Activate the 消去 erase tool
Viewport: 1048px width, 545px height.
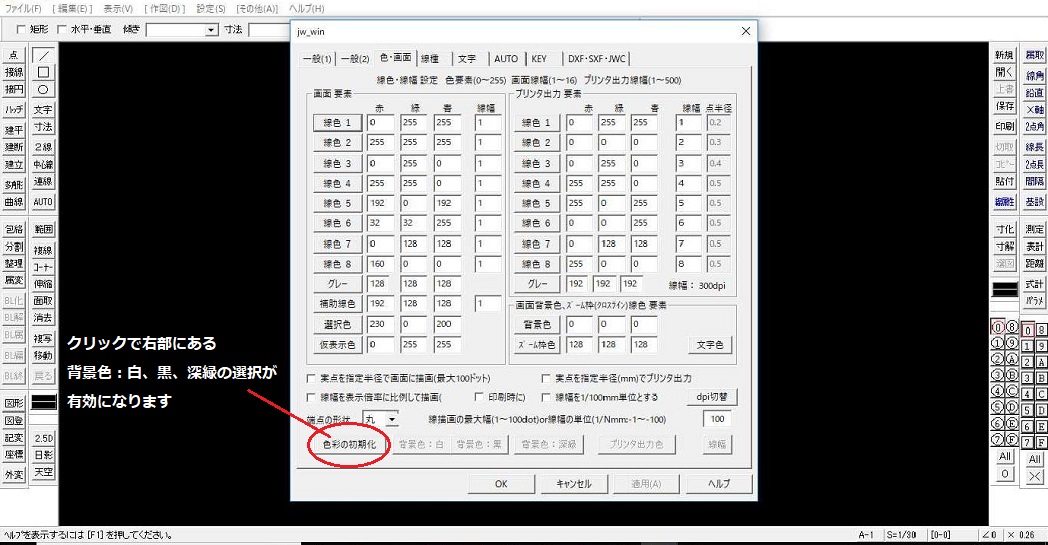coord(43,318)
